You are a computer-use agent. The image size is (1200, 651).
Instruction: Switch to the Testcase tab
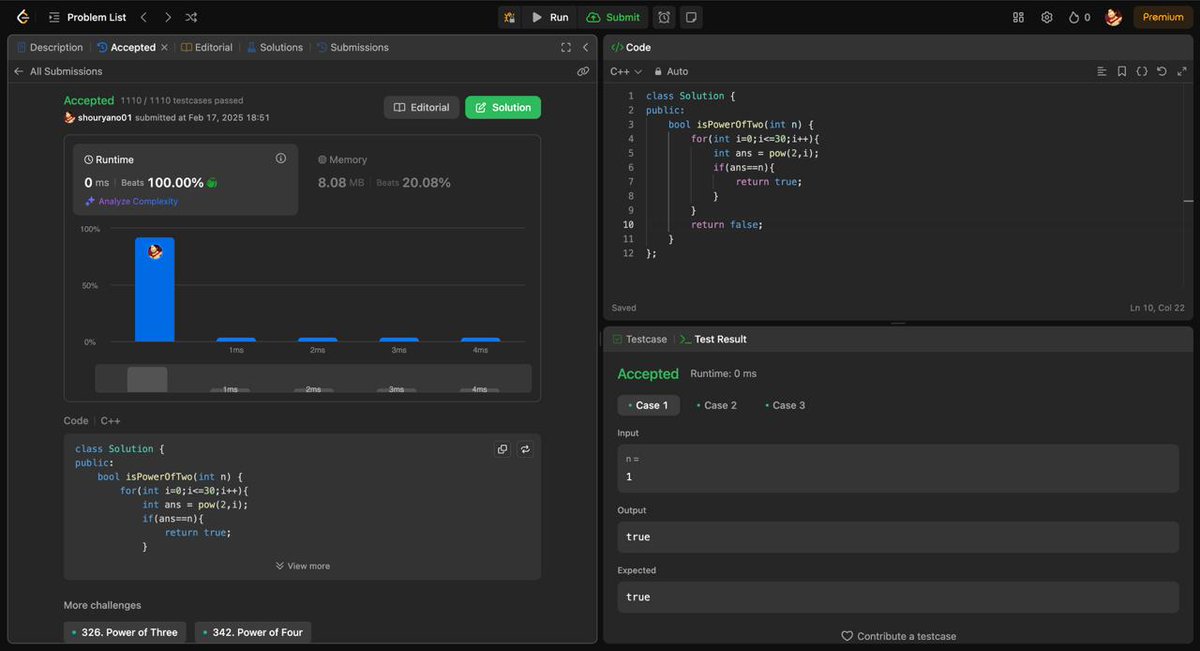639,339
